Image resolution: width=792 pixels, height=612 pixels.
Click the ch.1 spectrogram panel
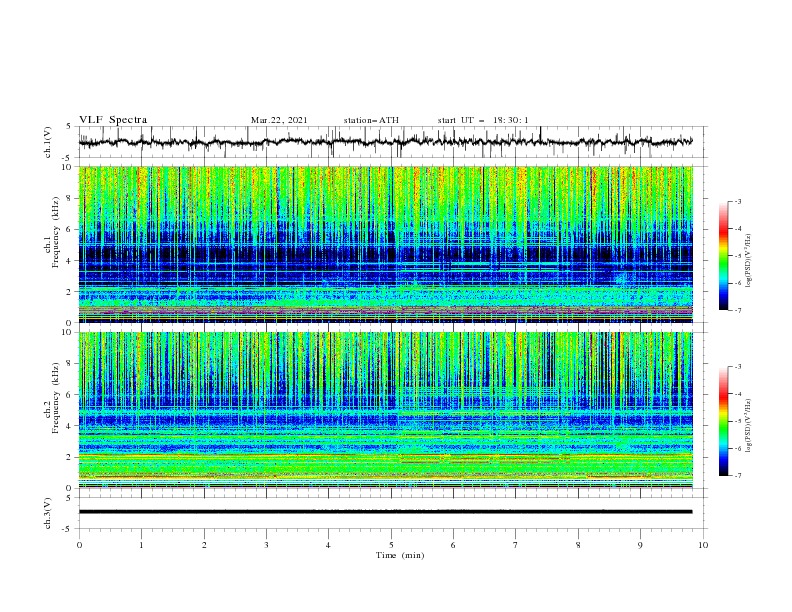point(386,244)
